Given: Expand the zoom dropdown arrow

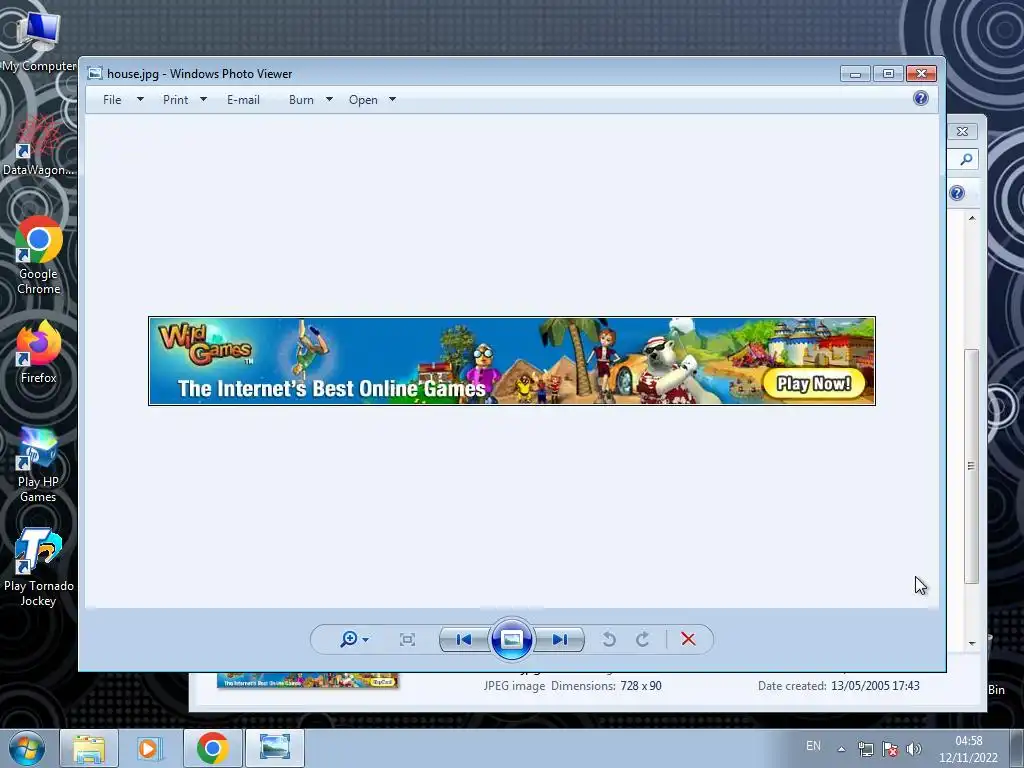Looking at the screenshot, I should click(x=366, y=640).
